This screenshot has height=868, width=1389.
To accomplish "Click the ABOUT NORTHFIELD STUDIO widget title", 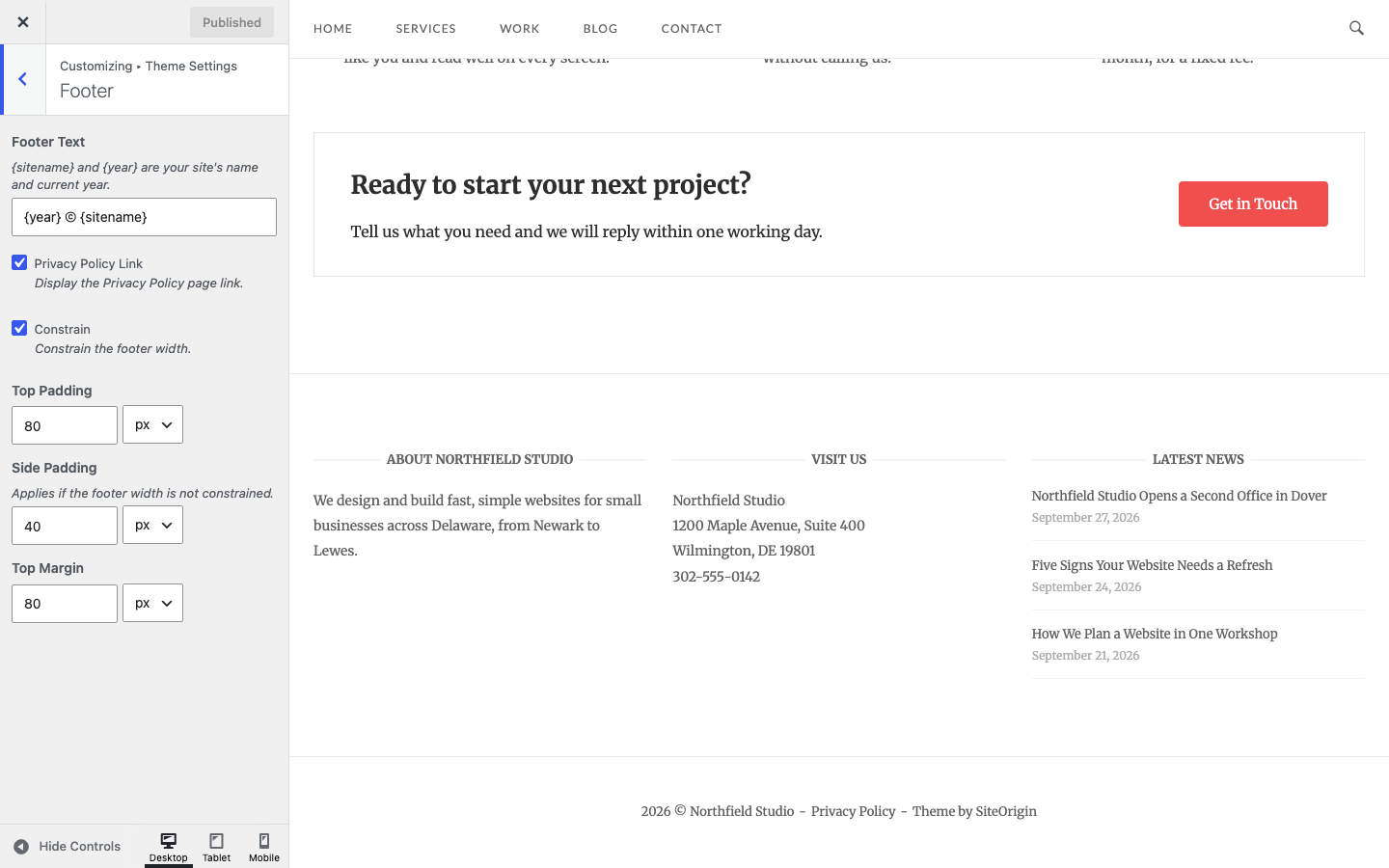I will [x=479, y=459].
